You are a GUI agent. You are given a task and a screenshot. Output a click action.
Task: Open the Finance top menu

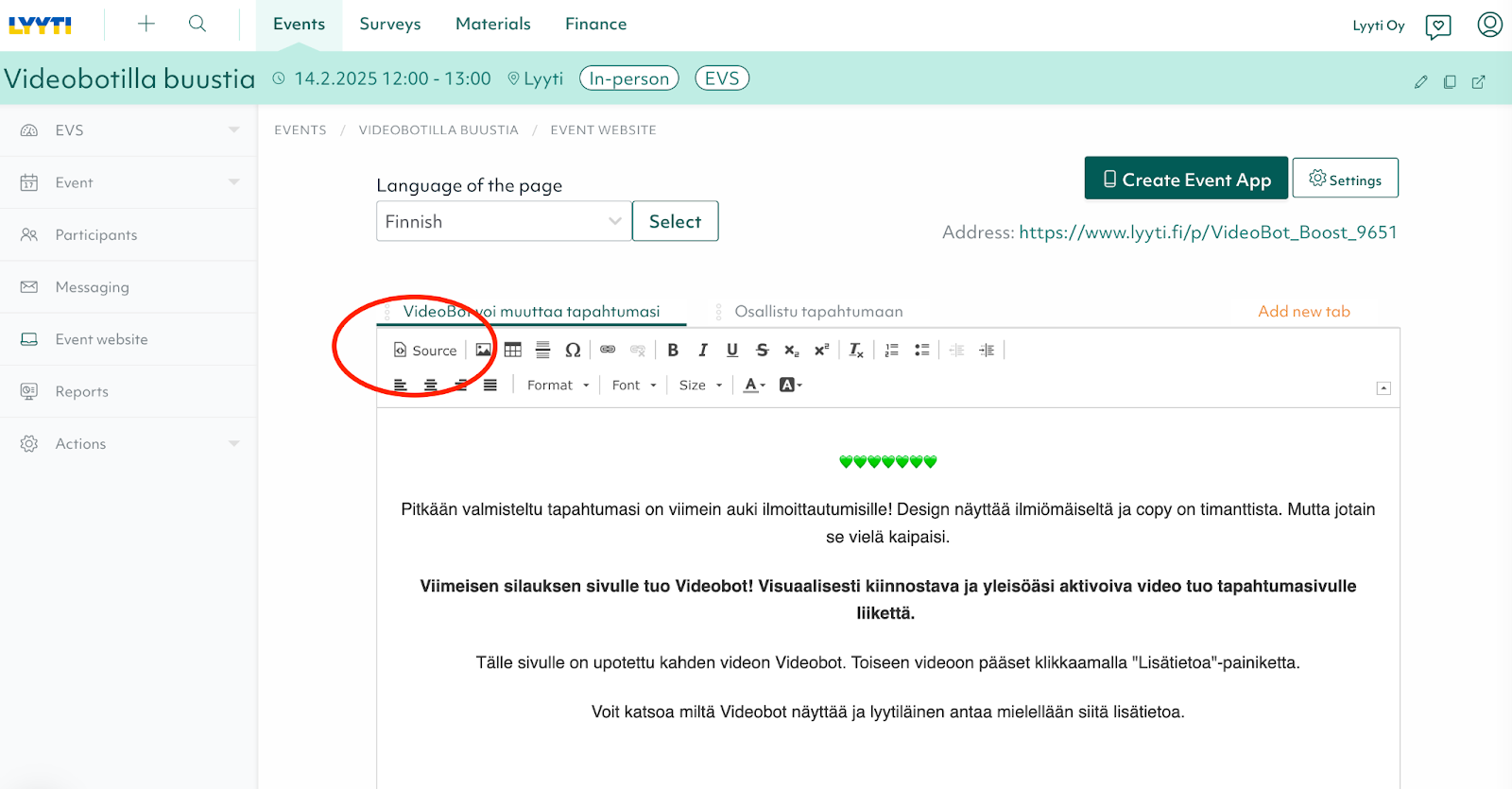(596, 25)
